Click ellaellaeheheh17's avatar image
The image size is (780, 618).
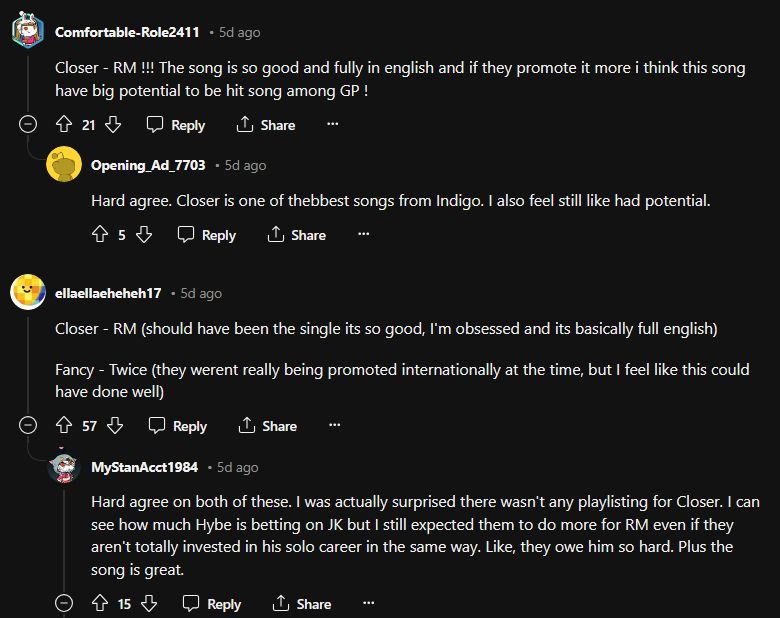(x=28, y=292)
